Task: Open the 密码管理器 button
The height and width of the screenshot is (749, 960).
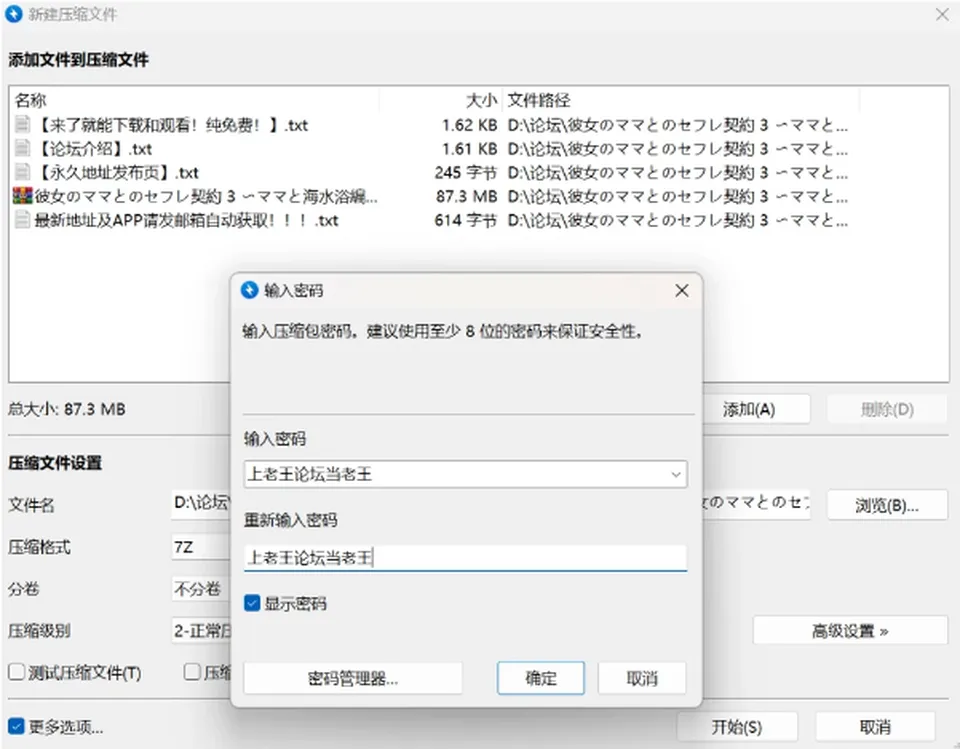Action: tap(353, 678)
